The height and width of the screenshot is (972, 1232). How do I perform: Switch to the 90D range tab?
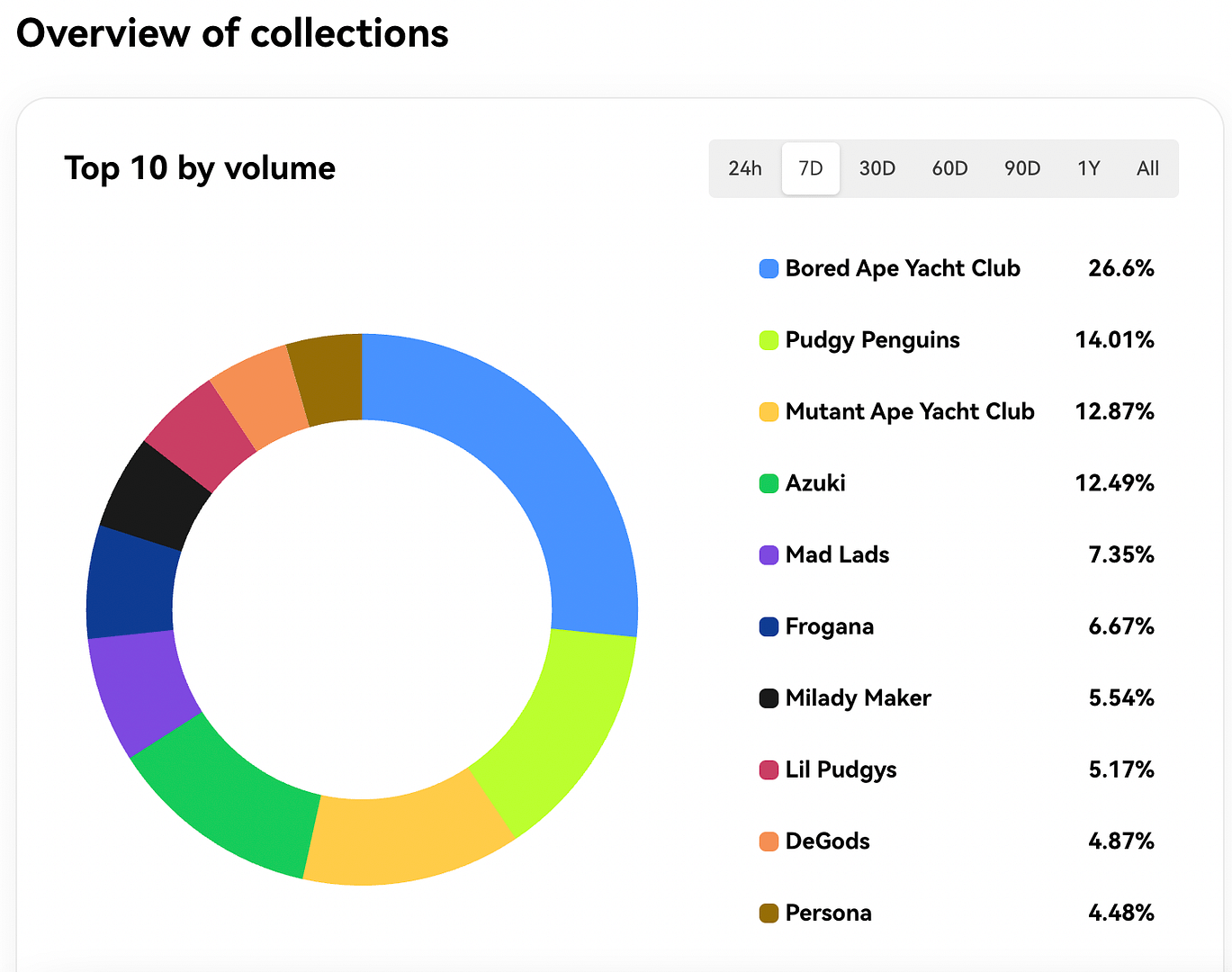[1022, 168]
